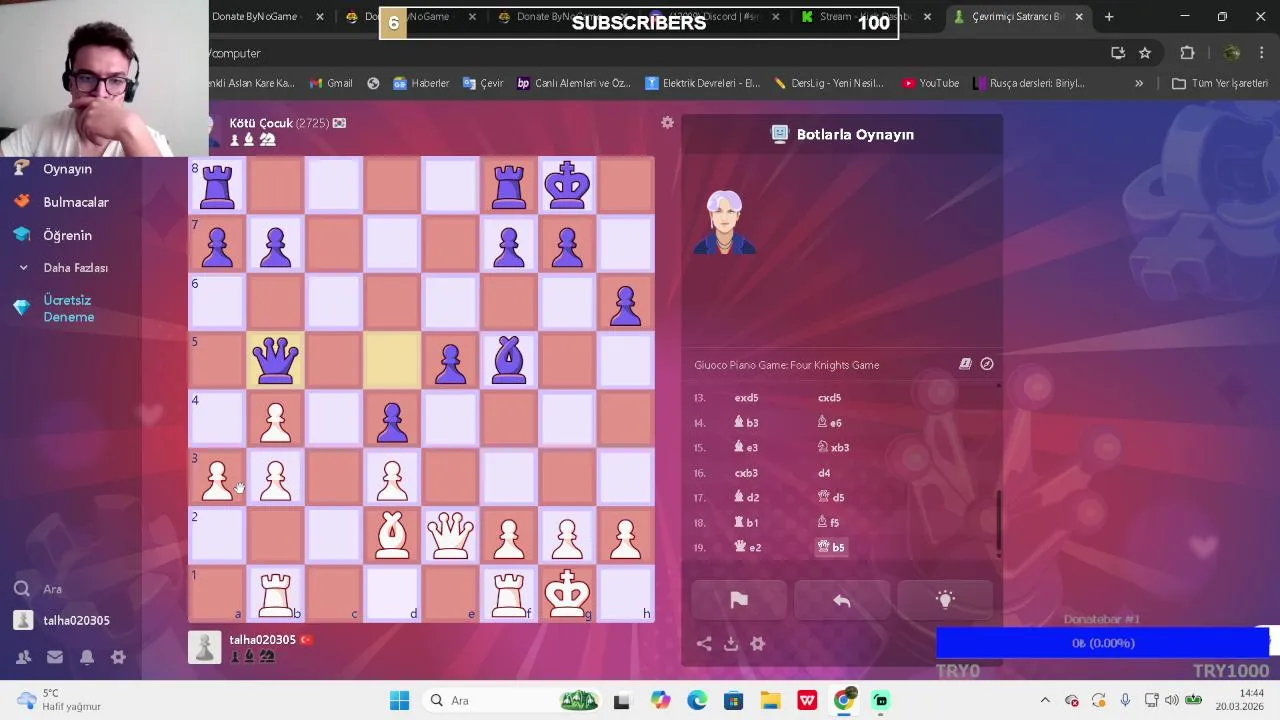
Task: Click the share game icon
Action: pyautogui.click(x=704, y=644)
